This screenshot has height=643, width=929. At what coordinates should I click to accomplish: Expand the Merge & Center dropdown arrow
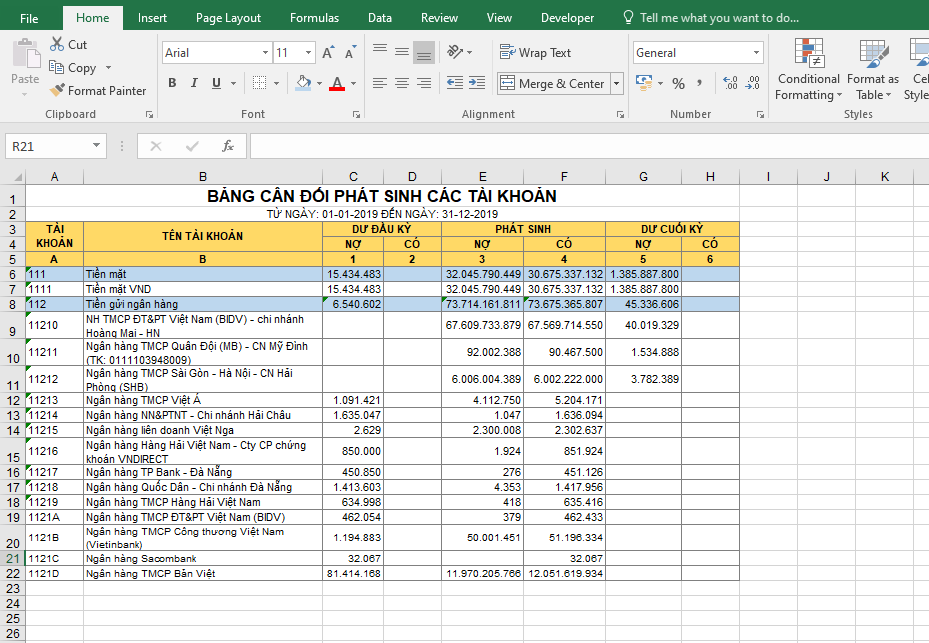coord(616,84)
